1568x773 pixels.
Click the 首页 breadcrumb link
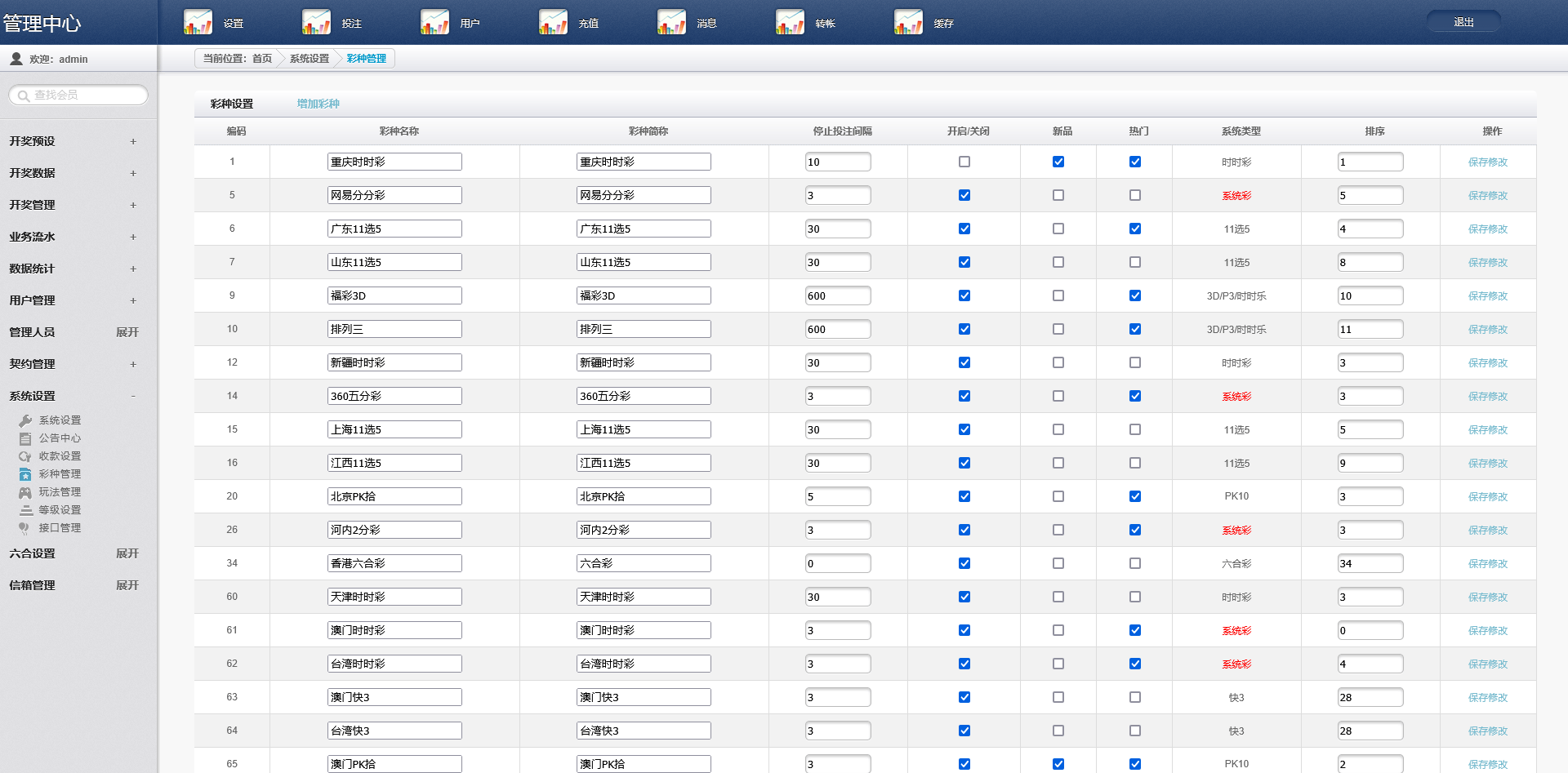(x=261, y=59)
